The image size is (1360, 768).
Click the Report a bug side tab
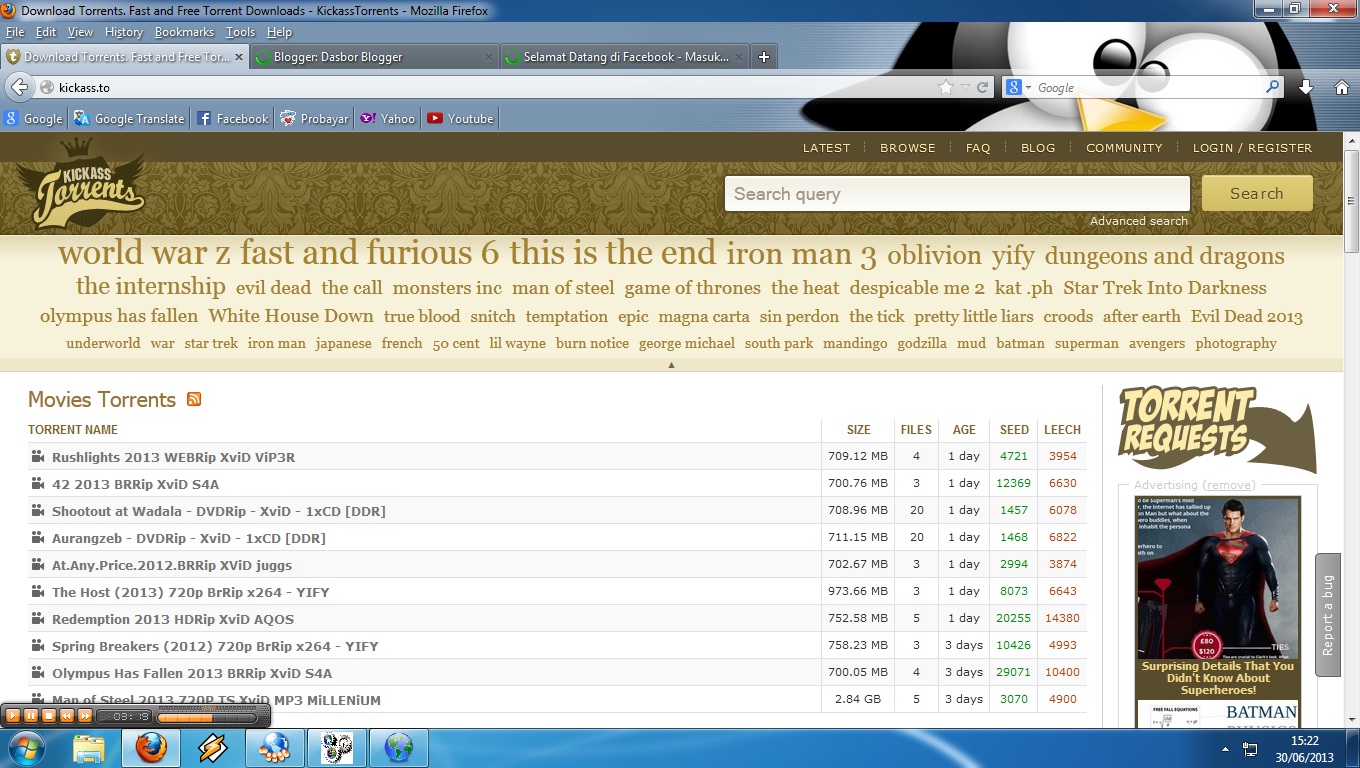point(1328,615)
